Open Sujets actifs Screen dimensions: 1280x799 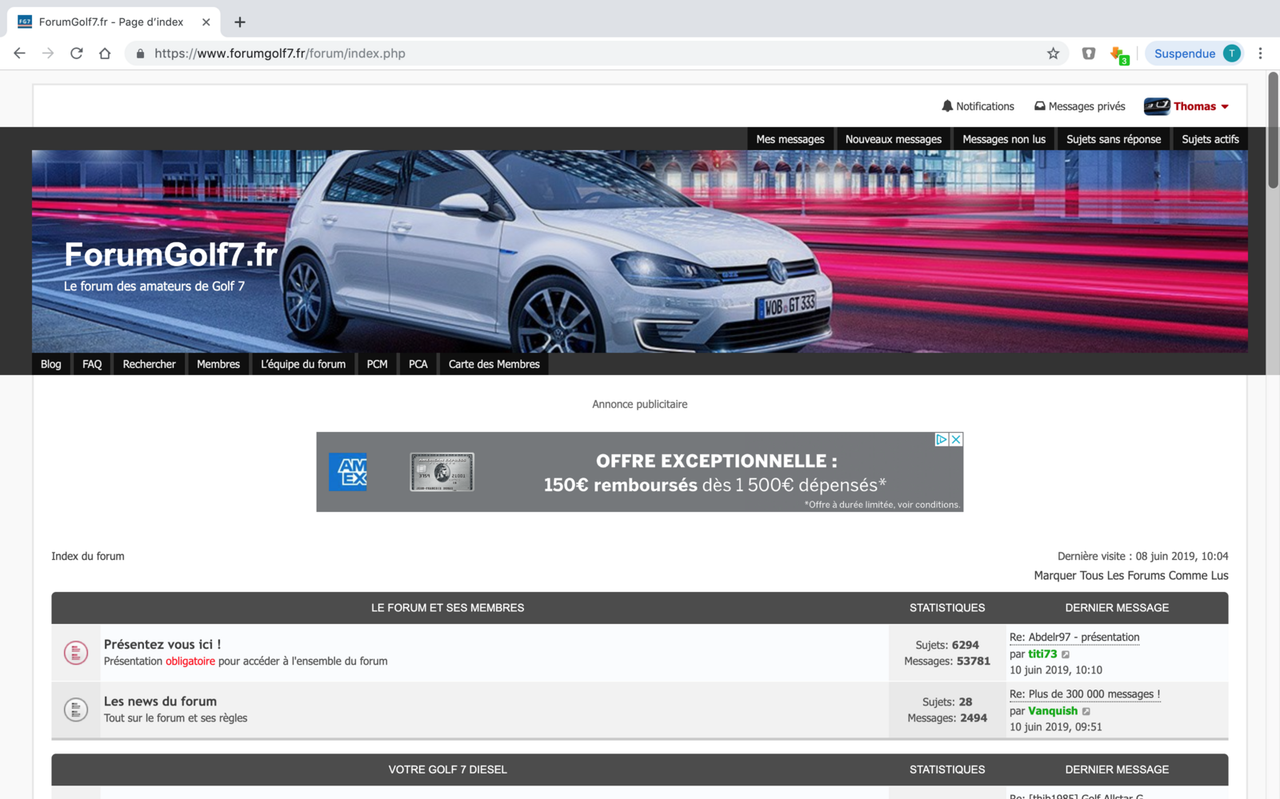(x=1210, y=139)
